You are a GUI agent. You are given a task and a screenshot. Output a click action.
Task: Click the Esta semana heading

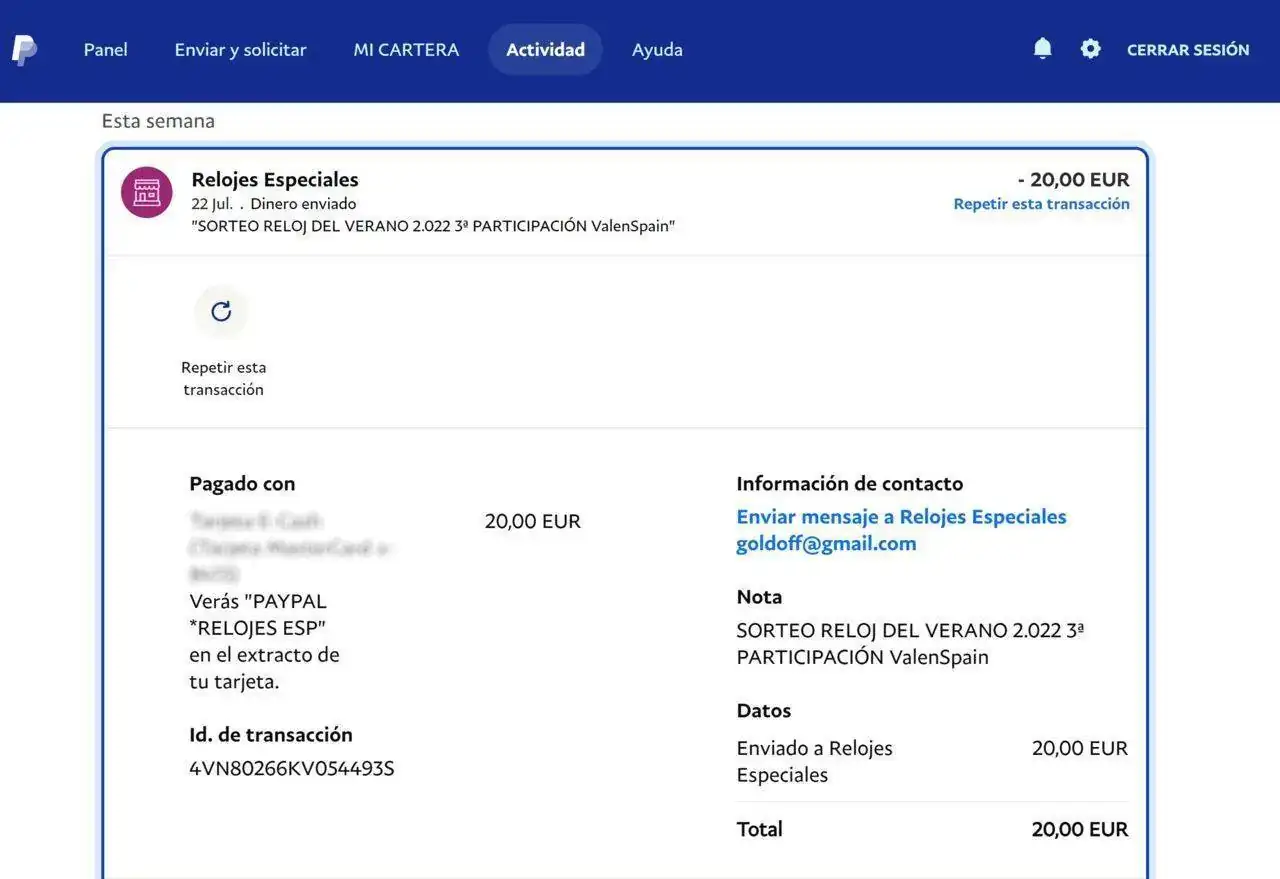(x=158, y=121)
